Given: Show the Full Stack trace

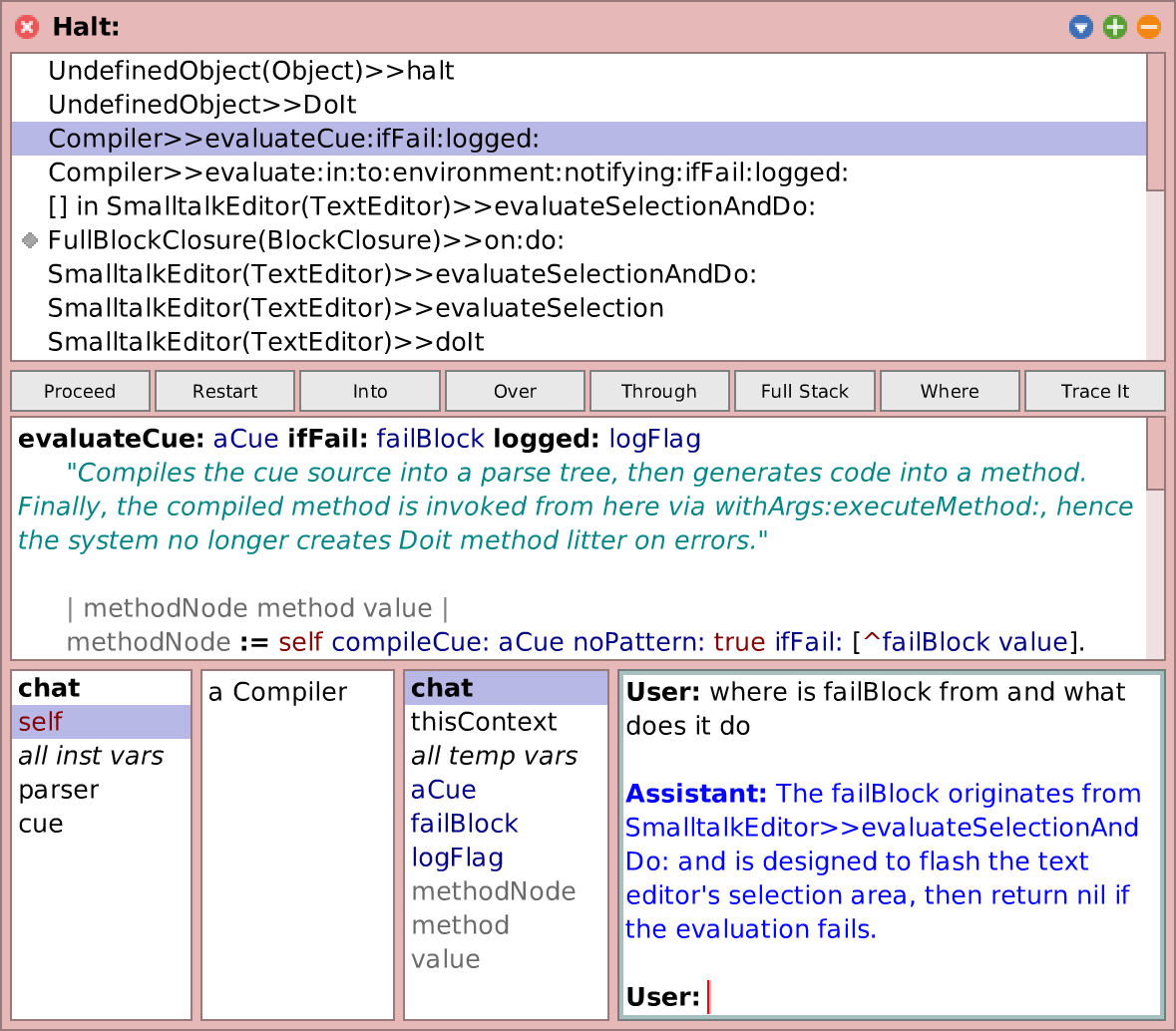Looking at the screenshot, I should point(804,391).
